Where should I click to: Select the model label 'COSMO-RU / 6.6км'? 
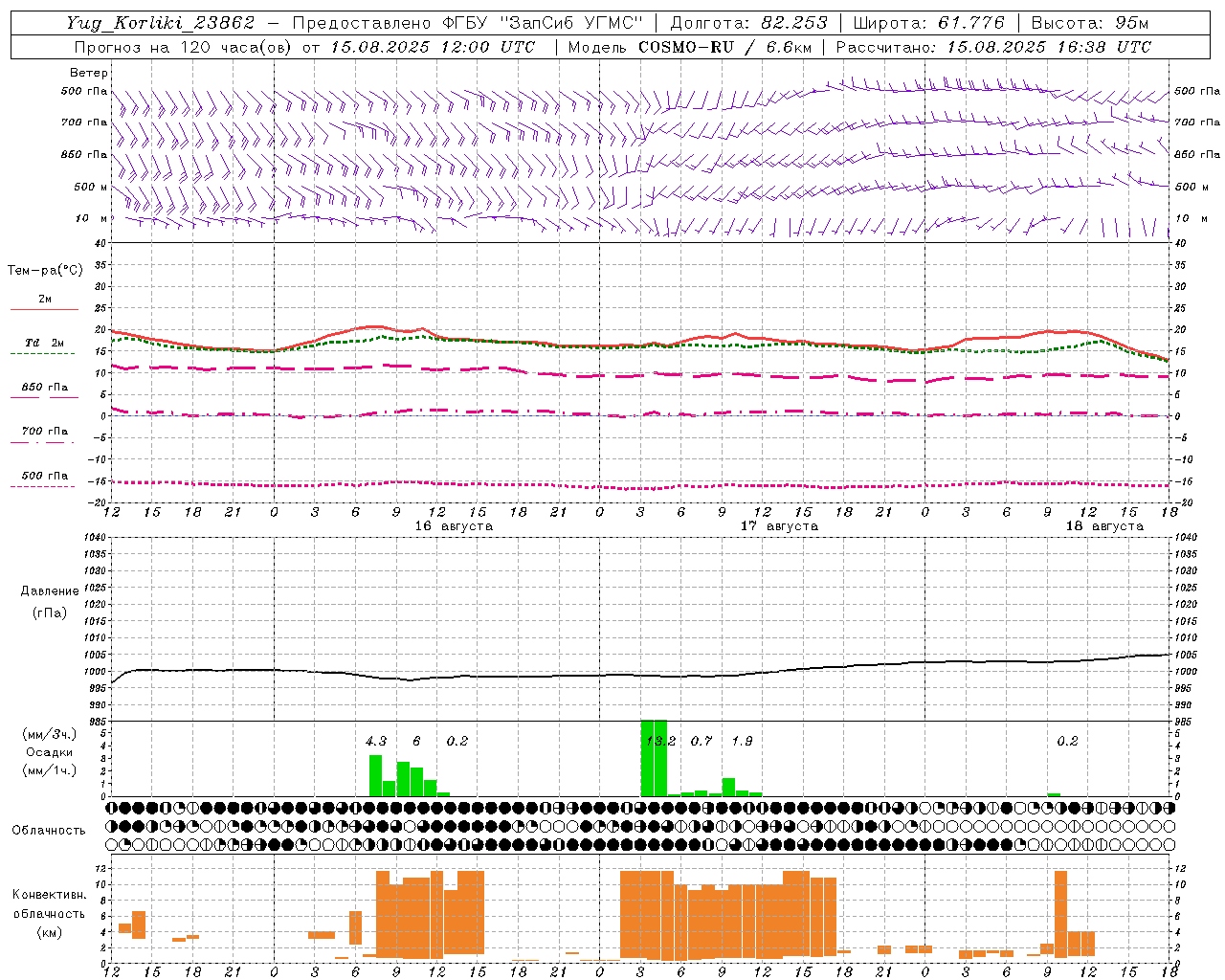pos(725,47)
